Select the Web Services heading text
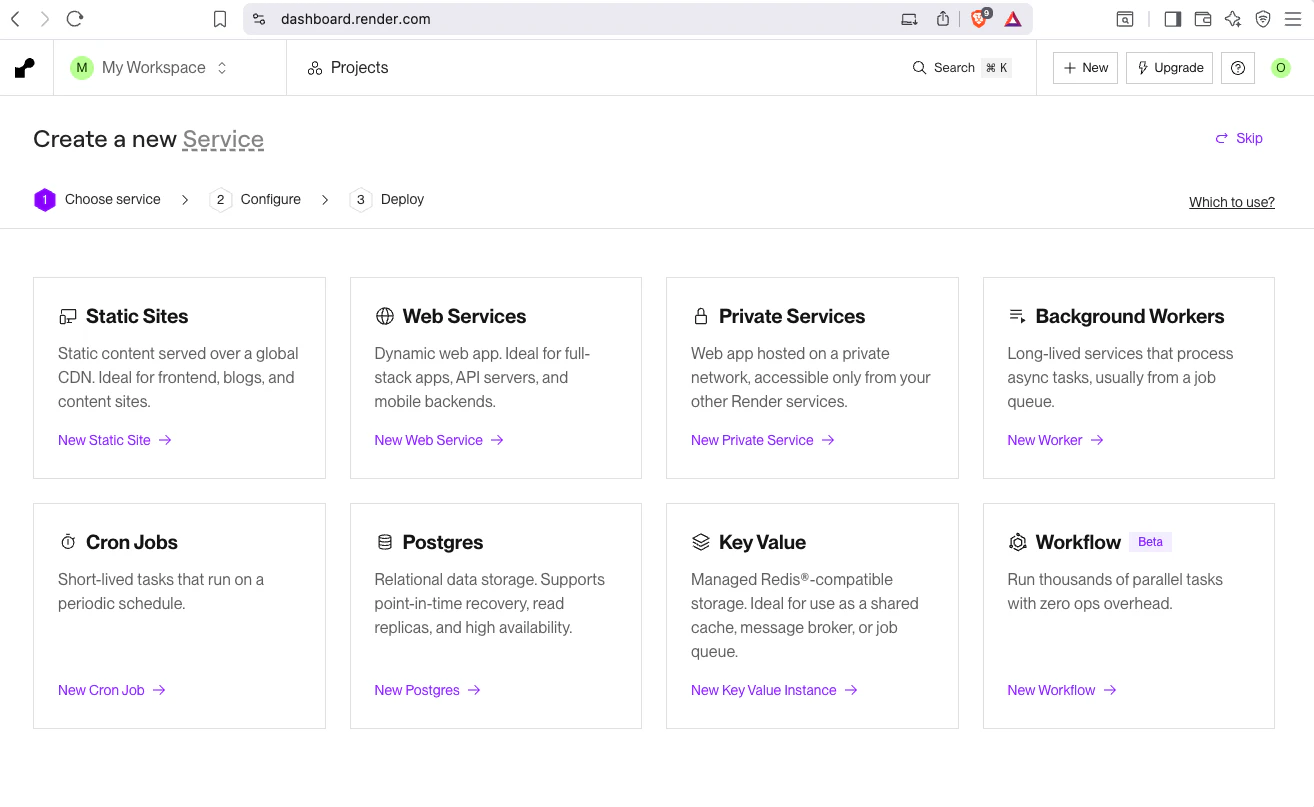Viewport: 1314px width, 807px height. click(464, 317)
